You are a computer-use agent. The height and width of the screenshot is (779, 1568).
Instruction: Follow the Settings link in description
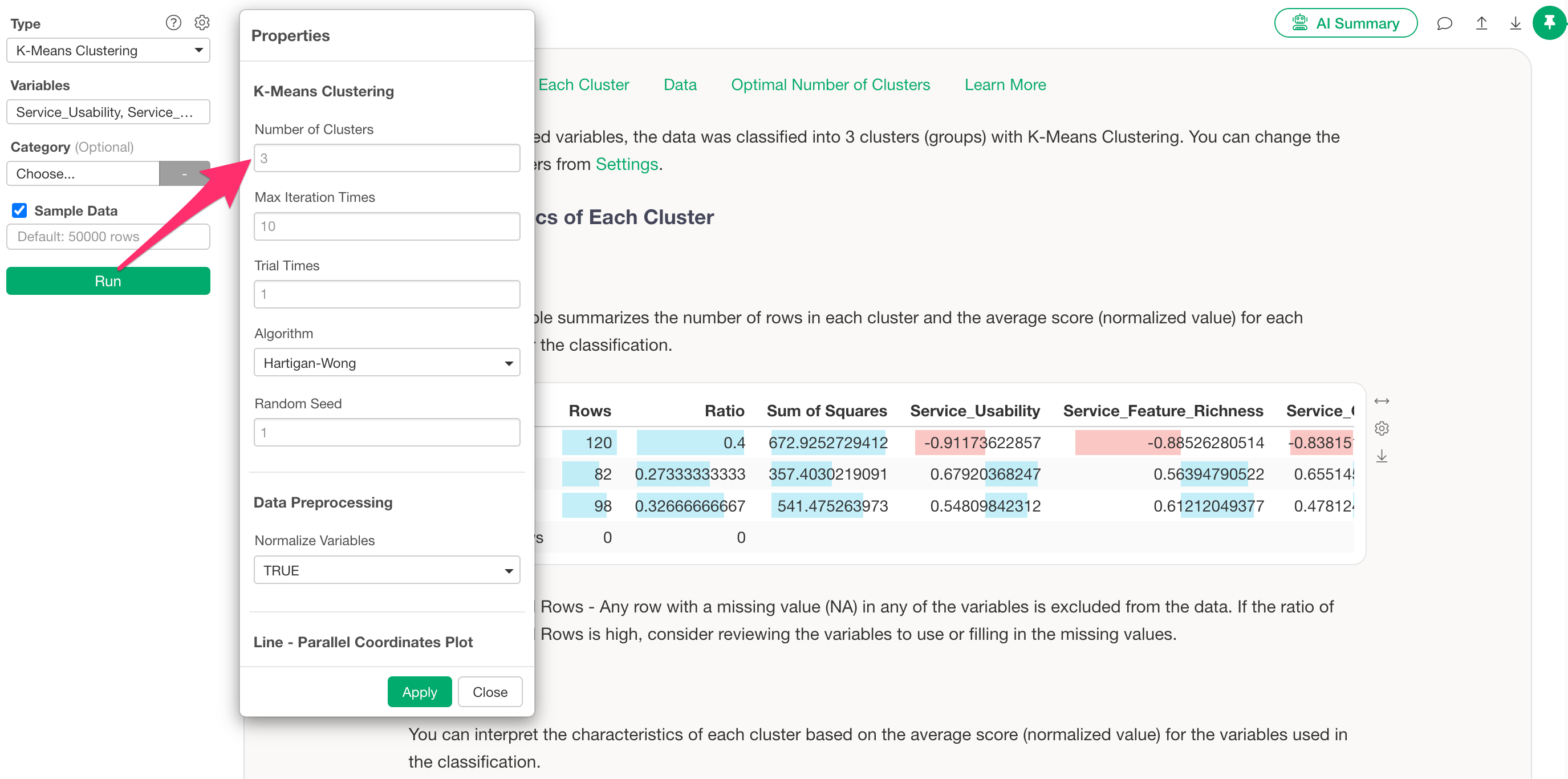tap(627, 164)
